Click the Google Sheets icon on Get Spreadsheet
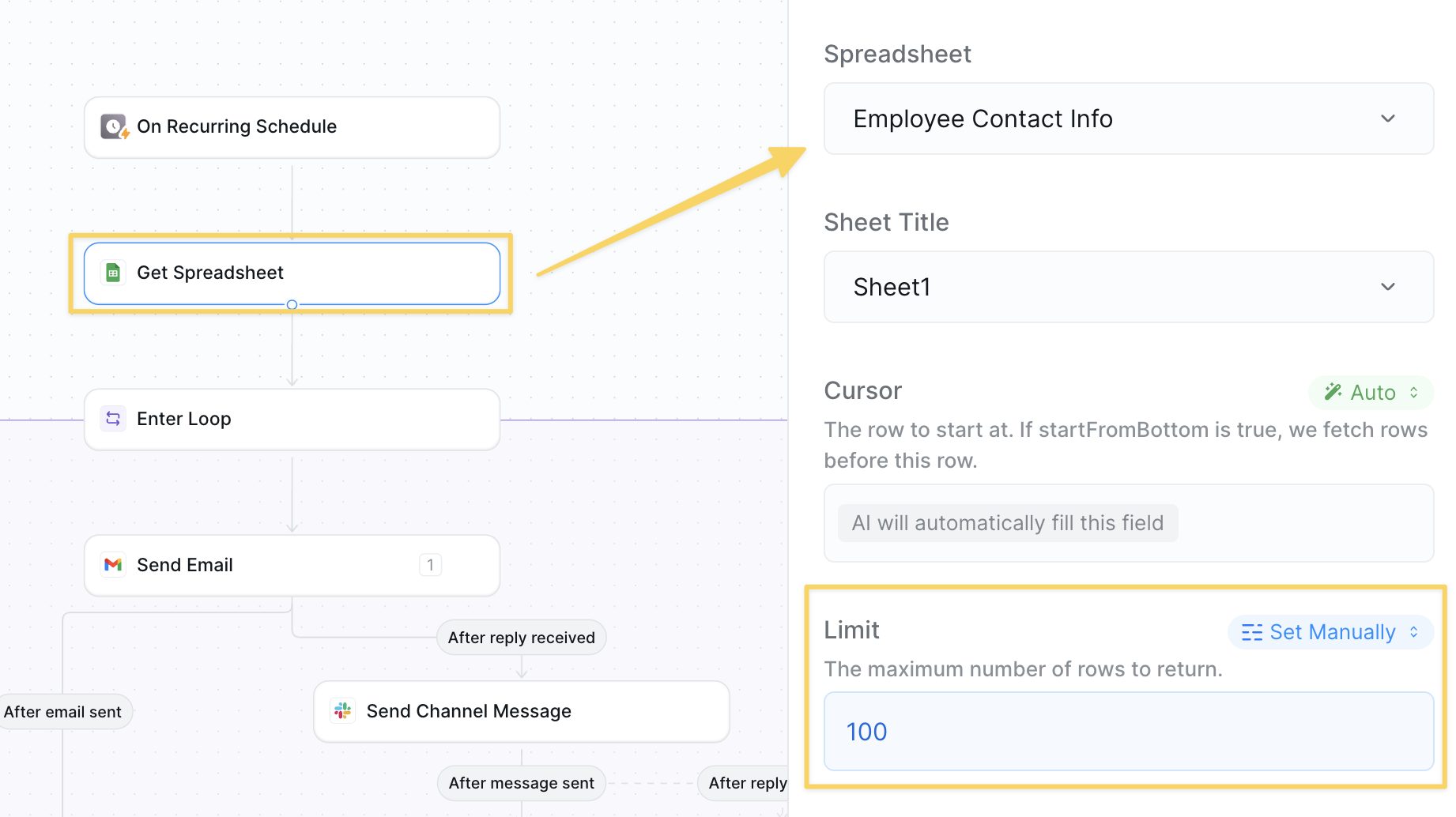Viewport: 1456px width, 817px height. [113, 273]
